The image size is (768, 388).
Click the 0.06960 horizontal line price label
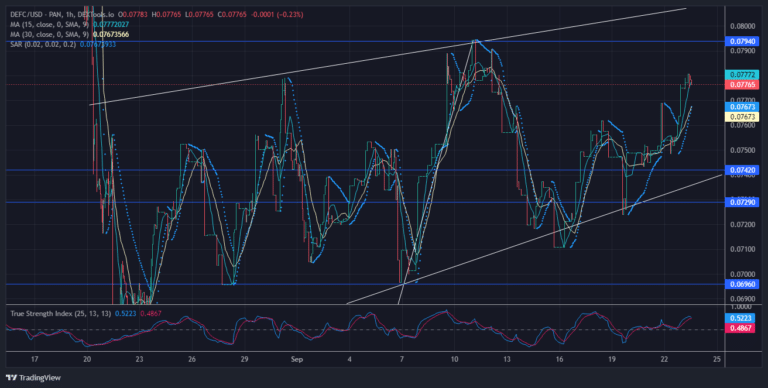[x=742, y=284]
